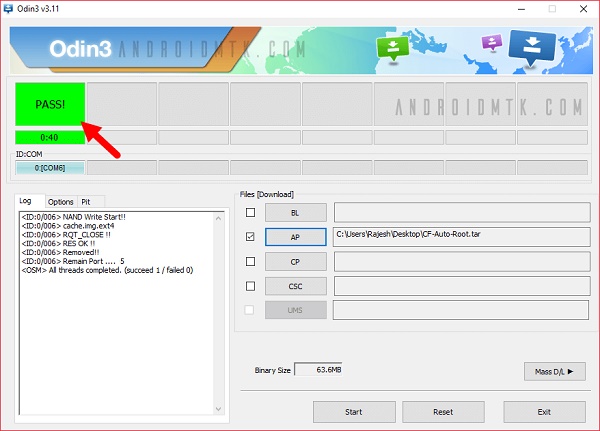
Task: Click the CSC file path field
Action: [462, 286]
